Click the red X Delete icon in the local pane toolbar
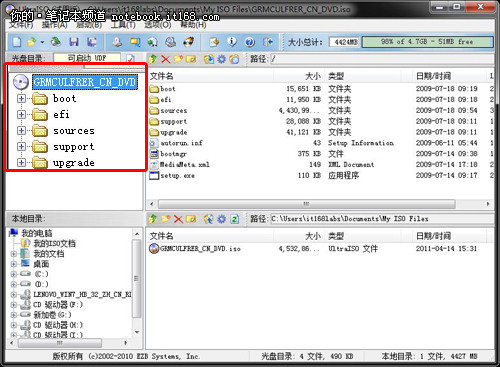The height and width of the screenshot is (367, 500). 178,219
